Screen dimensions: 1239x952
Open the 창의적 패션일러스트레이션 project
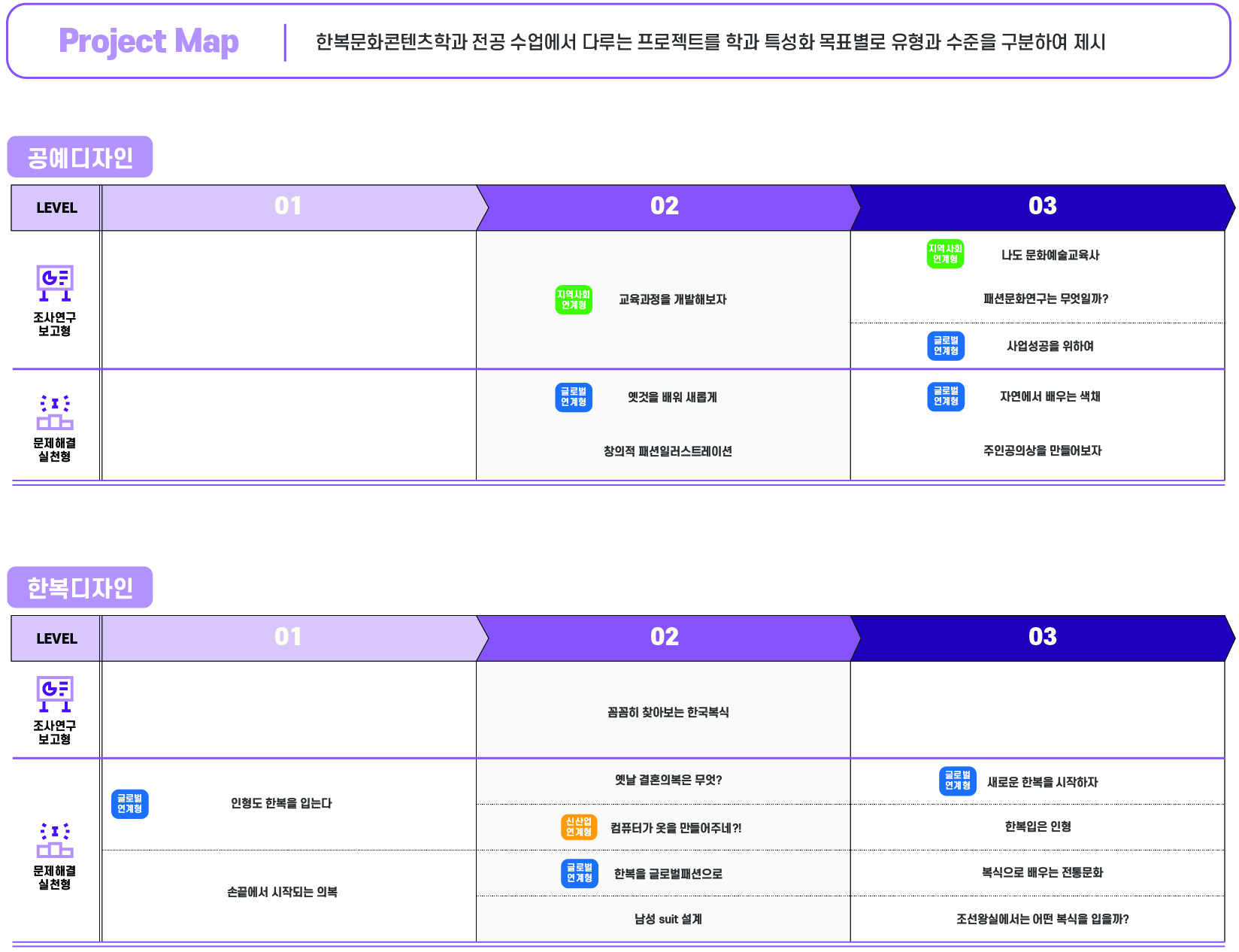pyautogui.click(x=668, y=451)
